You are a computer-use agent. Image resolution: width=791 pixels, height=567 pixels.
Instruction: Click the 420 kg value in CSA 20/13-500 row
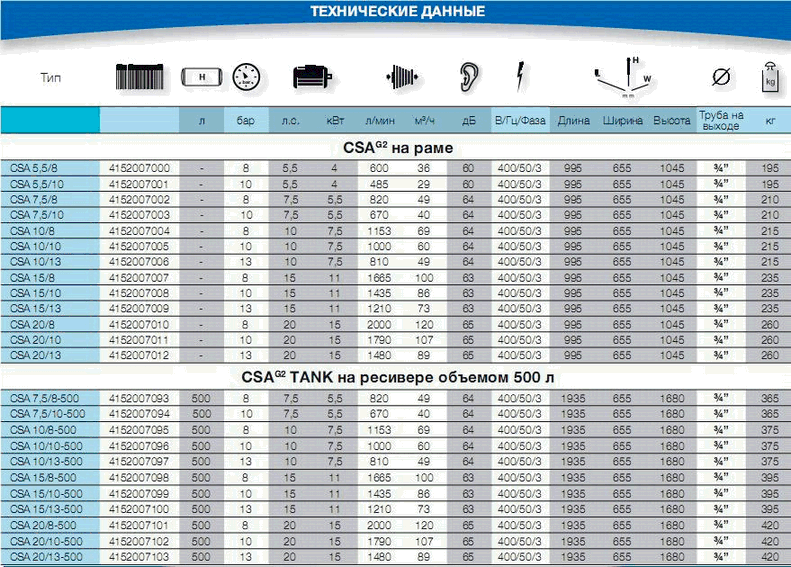pyautogui.click(x=770, y=556)
